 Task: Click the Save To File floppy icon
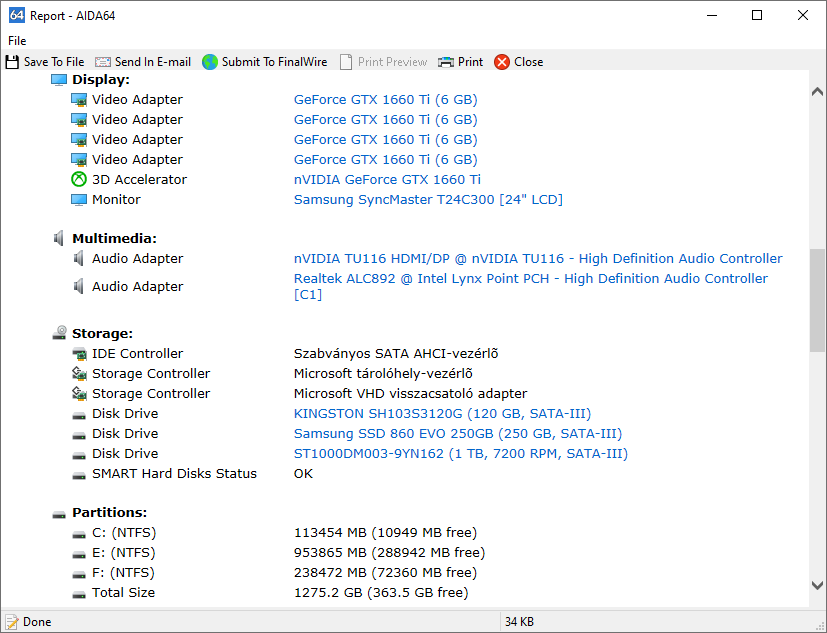click(x=12, y=62)
